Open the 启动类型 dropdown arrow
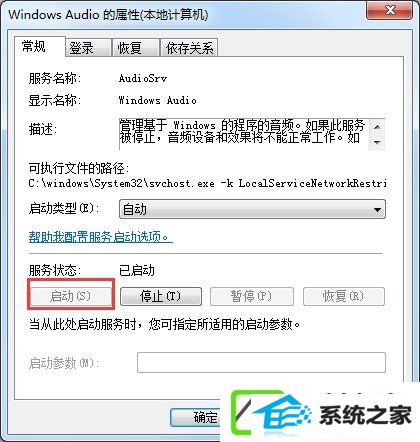 point(377,210)
